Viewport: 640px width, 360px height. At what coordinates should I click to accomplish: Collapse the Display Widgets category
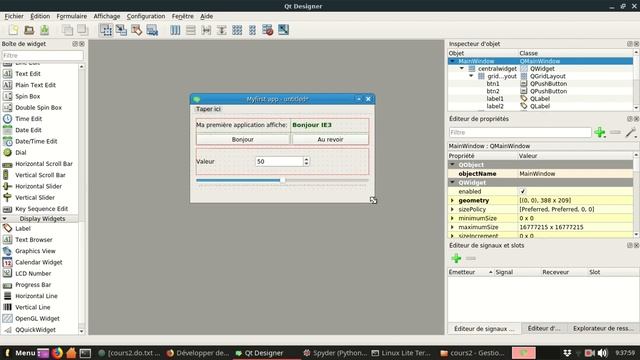(5, 219)
